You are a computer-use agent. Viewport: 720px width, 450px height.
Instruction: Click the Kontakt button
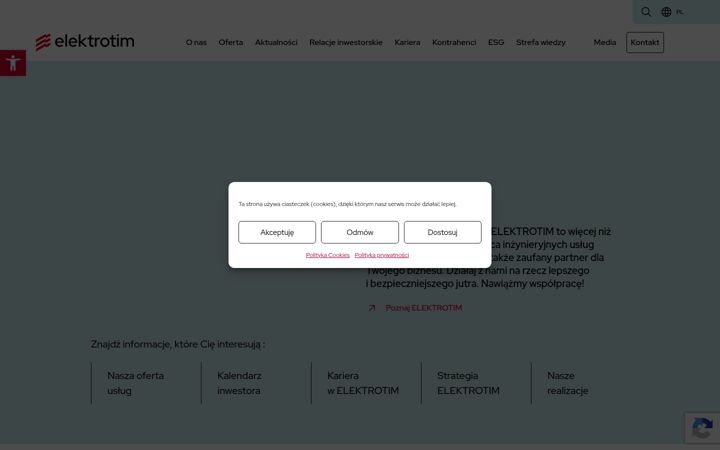[x=645, y=42]
